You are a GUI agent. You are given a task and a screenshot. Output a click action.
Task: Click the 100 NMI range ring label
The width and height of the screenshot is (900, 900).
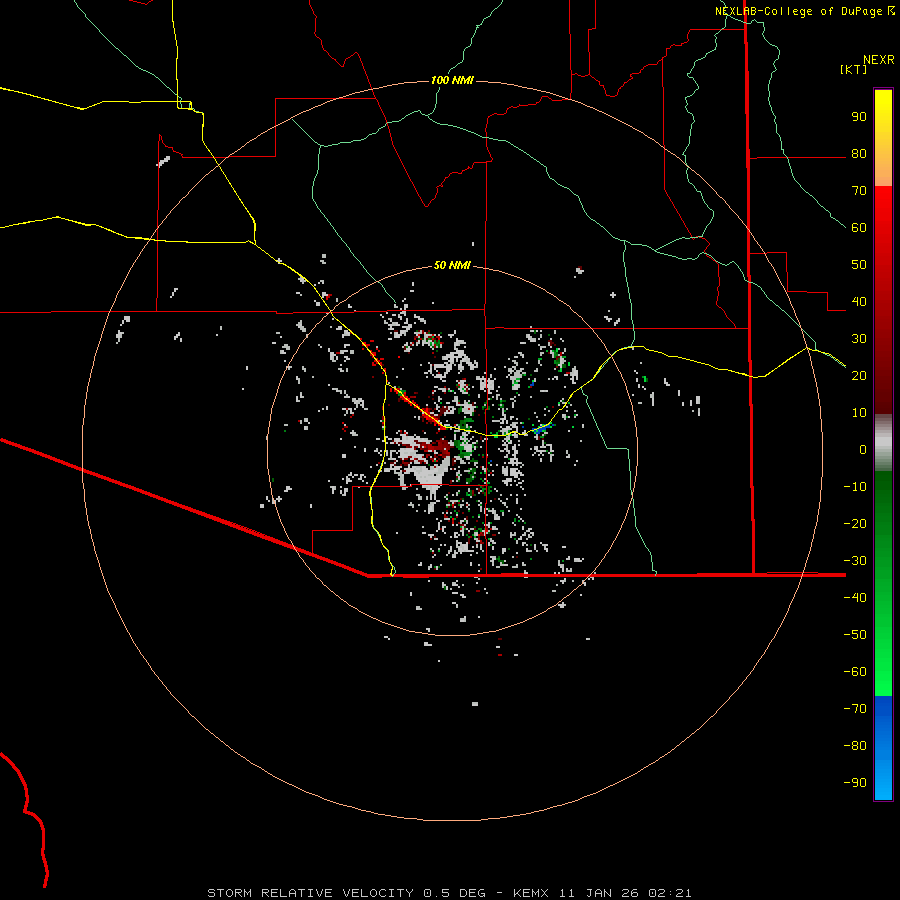point(452,80)
